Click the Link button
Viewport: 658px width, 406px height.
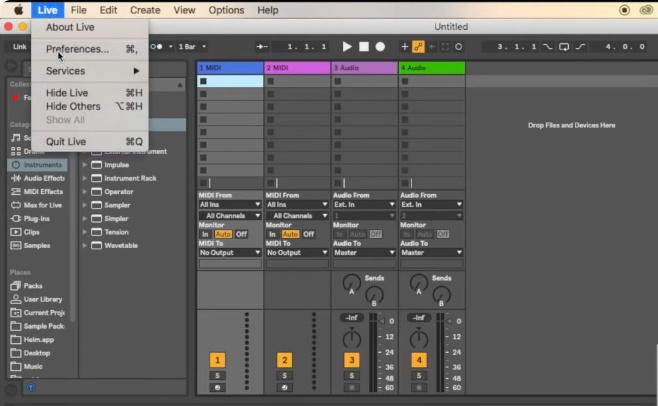click(19, 47)
